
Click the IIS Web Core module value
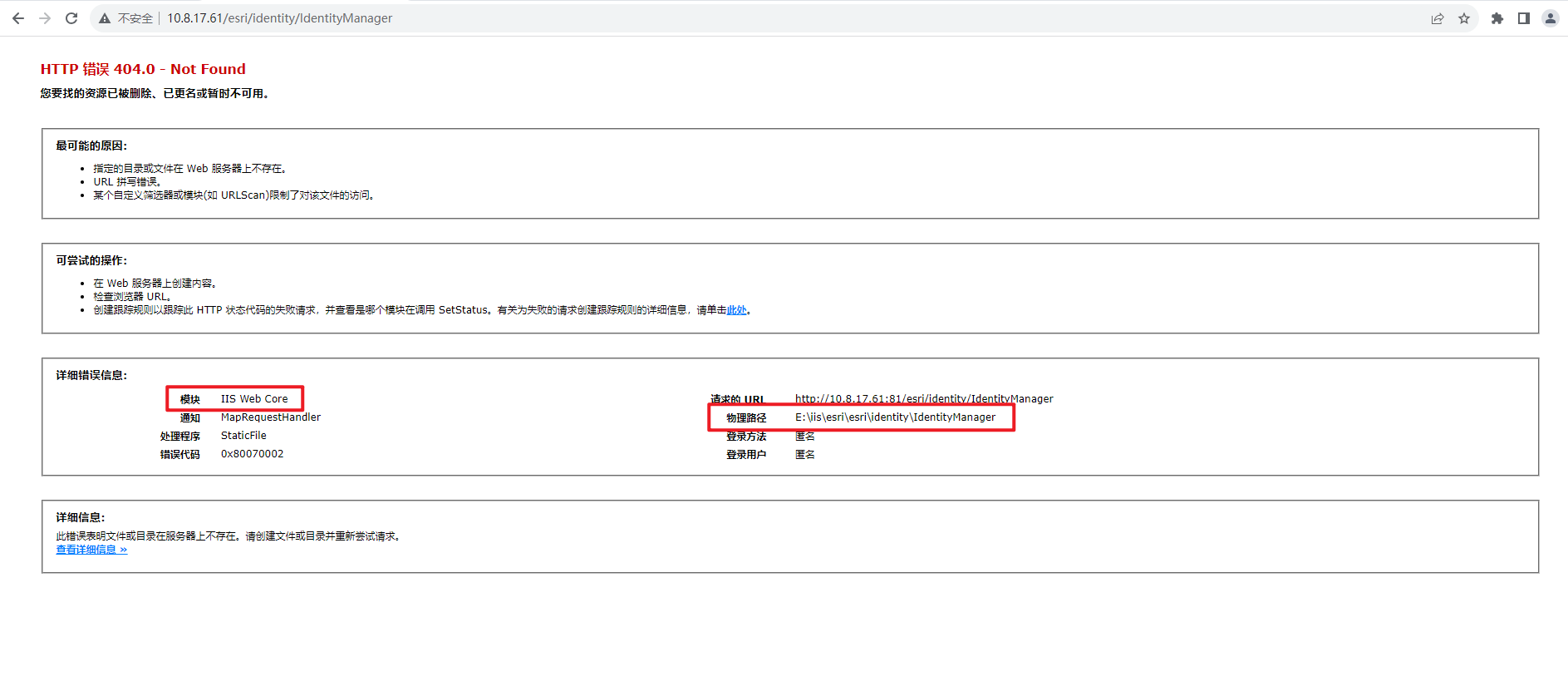254,399
